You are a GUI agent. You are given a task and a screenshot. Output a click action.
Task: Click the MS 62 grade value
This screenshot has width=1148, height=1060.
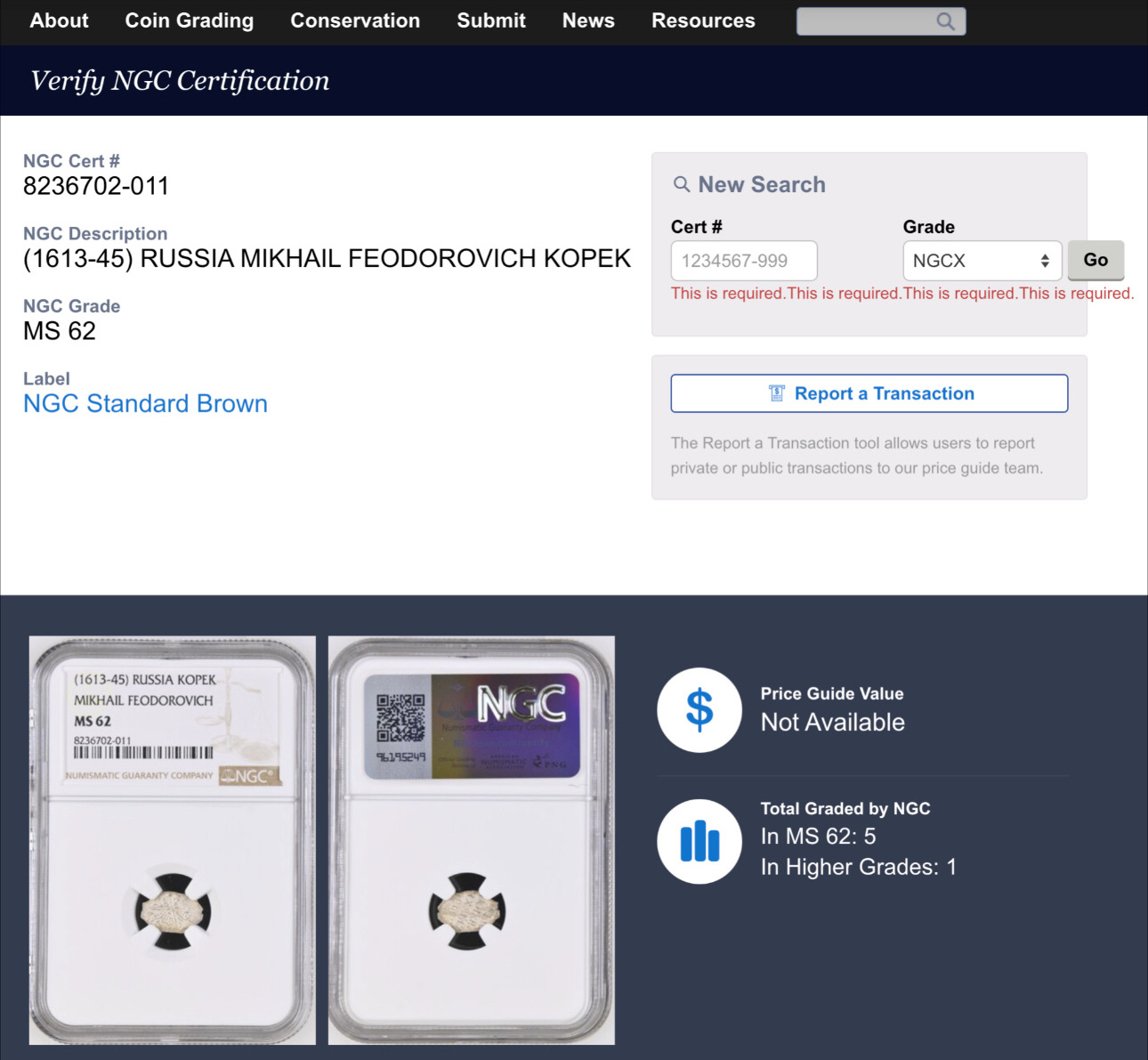(60, 331)
